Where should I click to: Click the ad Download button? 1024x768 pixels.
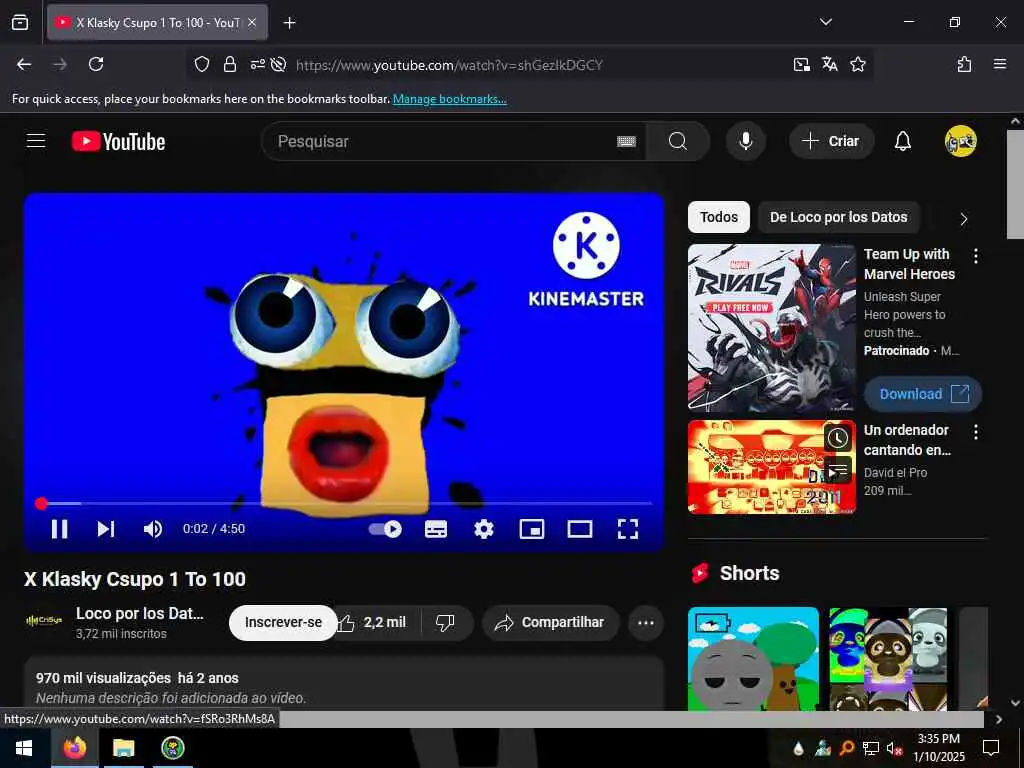tap(923, 394)
